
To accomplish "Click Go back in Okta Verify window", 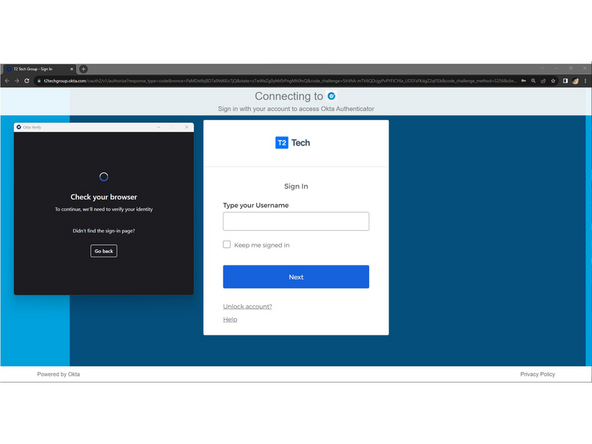I will [104, 251].
